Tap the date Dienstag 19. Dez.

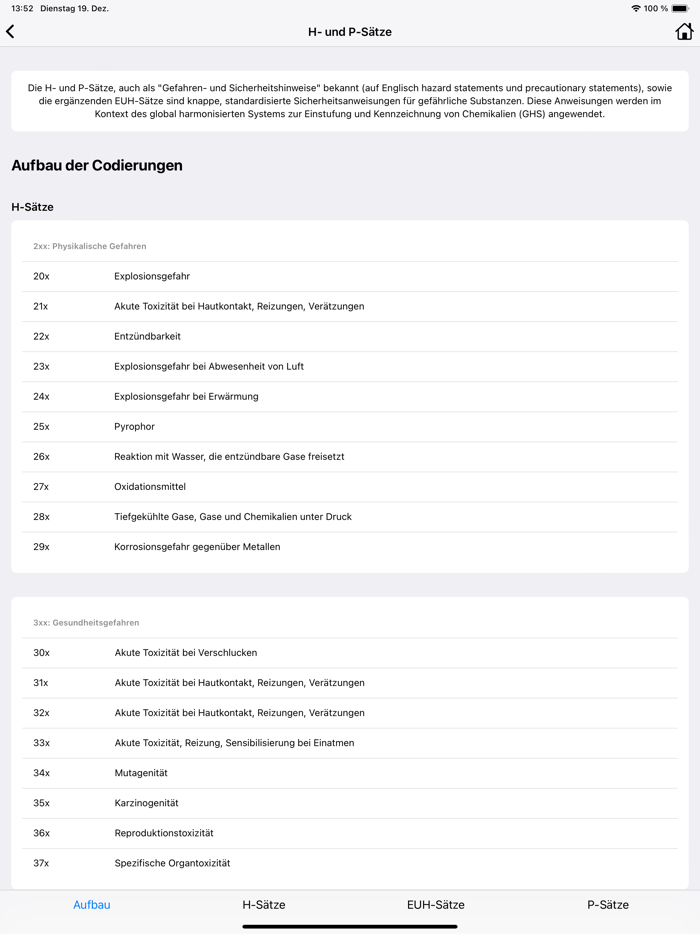pos(78,8)
